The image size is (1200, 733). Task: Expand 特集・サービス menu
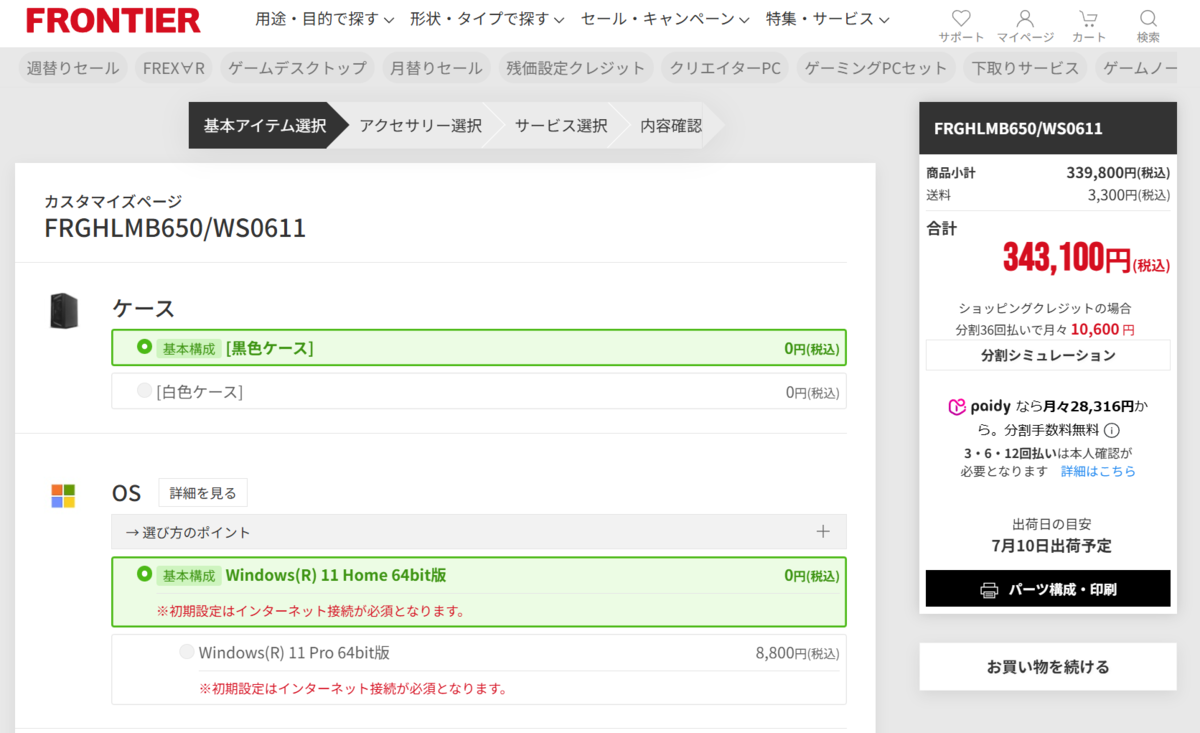pyautogui.click(x=827, y=19)
